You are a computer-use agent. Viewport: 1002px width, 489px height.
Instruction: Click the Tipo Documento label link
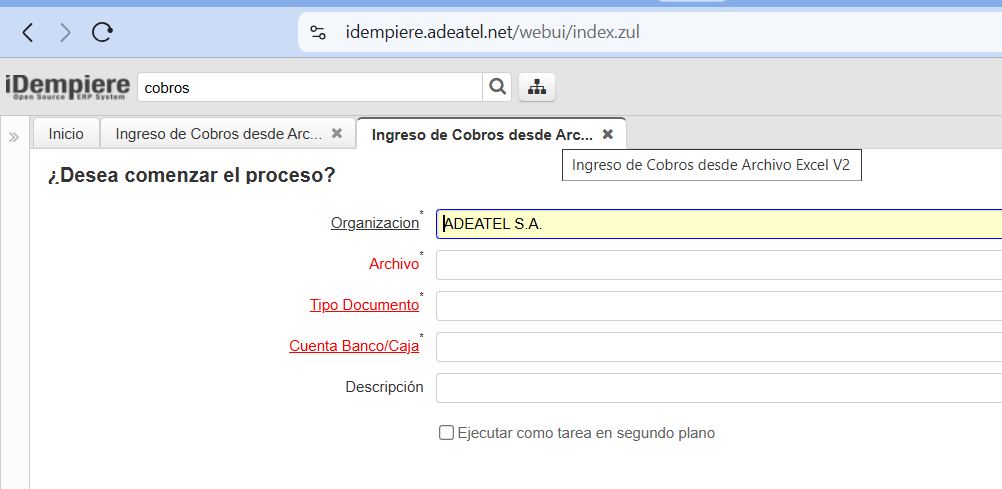364,305
